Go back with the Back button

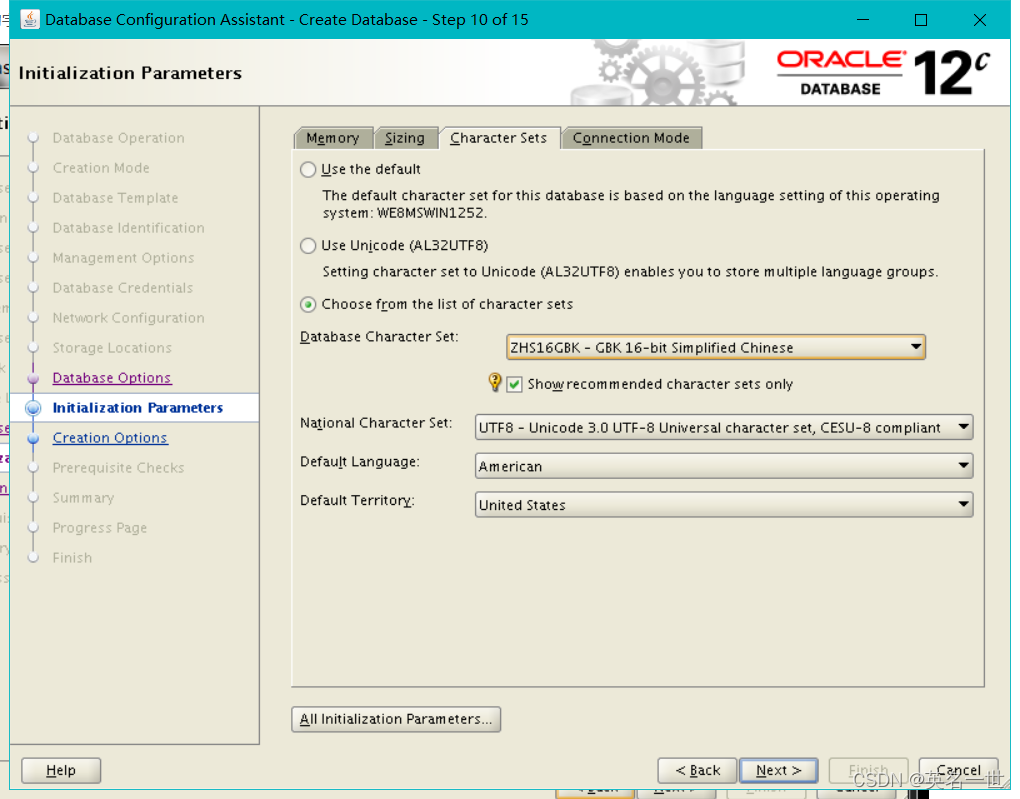pos(697,770)
